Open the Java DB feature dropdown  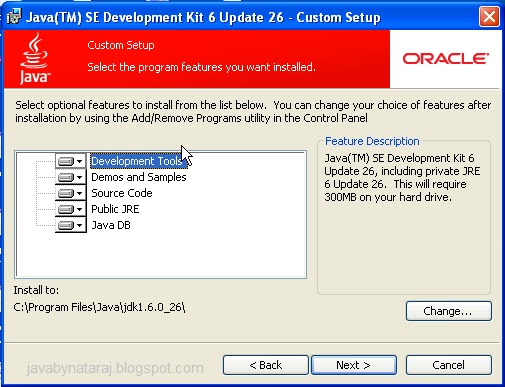[70, 225]
